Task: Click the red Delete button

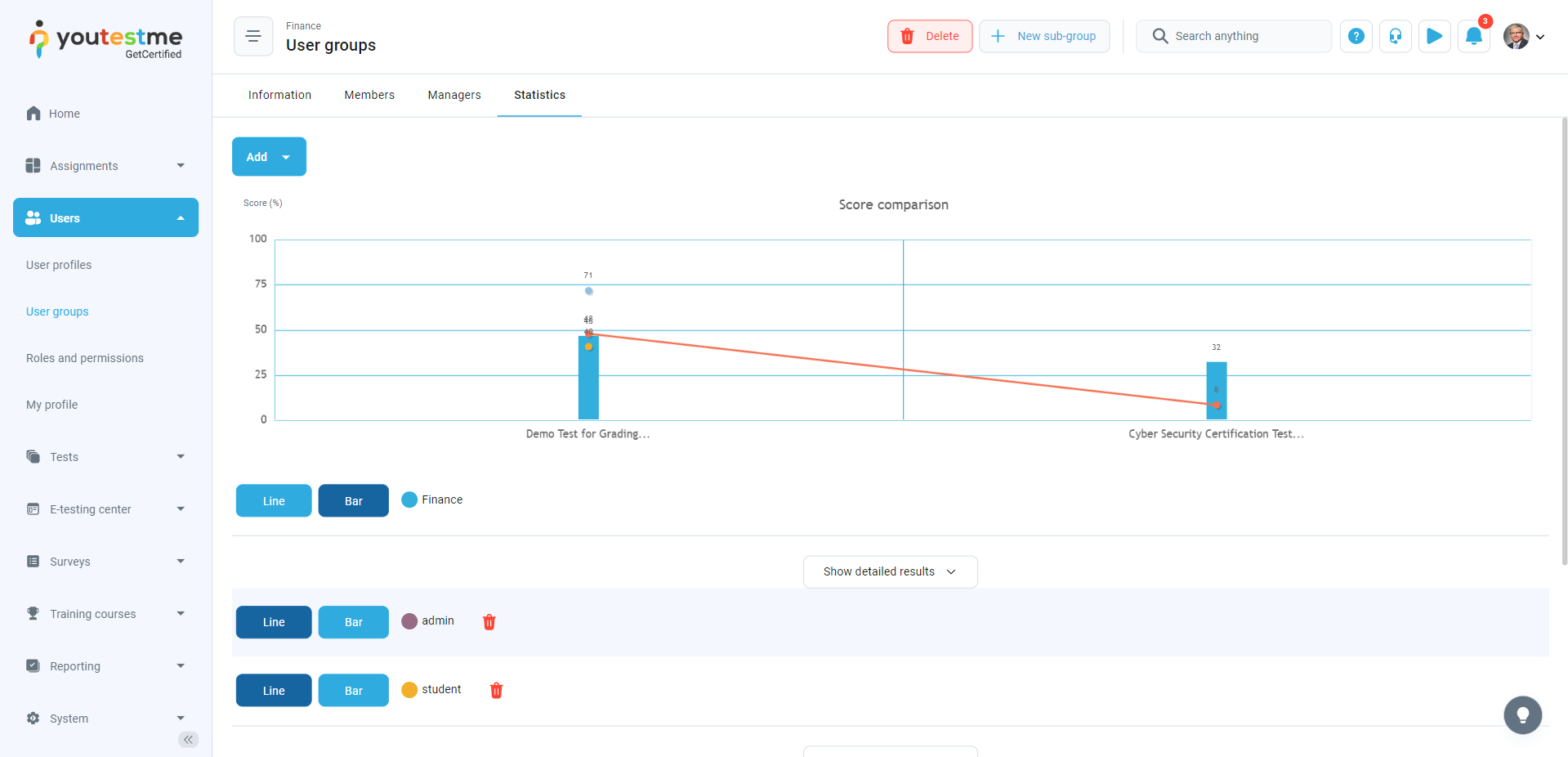Action: coord(930,36)
